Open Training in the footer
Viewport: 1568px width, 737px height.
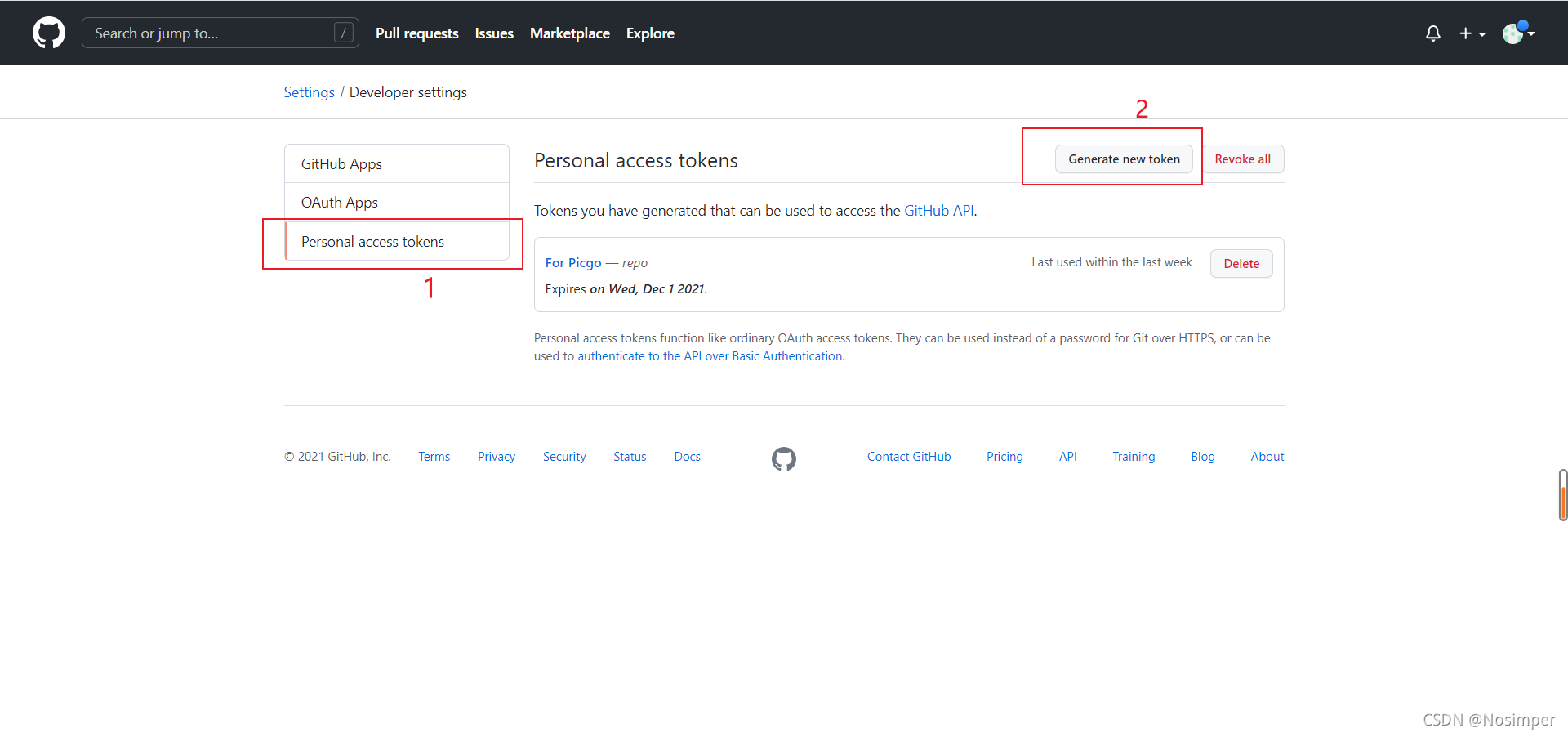pos(1134,457)
